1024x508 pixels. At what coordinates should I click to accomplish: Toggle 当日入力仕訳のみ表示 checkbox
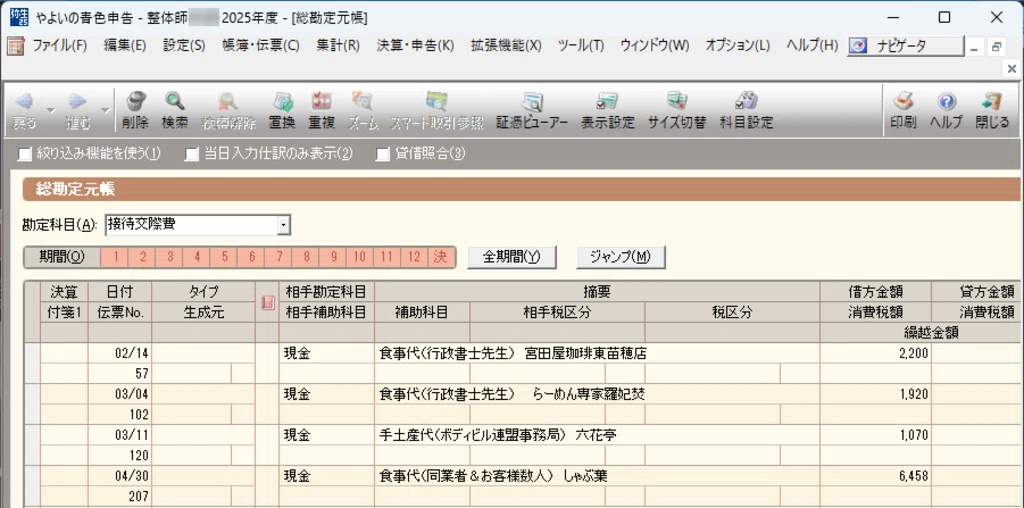tap(191, 154)
